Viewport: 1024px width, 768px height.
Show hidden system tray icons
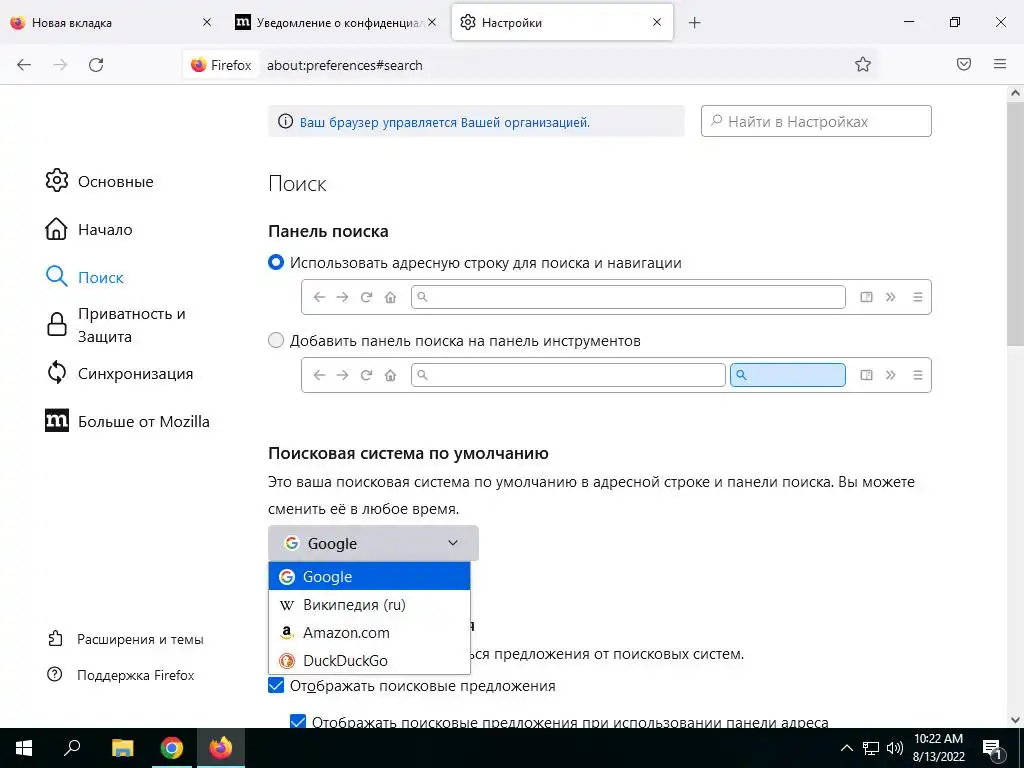click(x=846, y=748)
